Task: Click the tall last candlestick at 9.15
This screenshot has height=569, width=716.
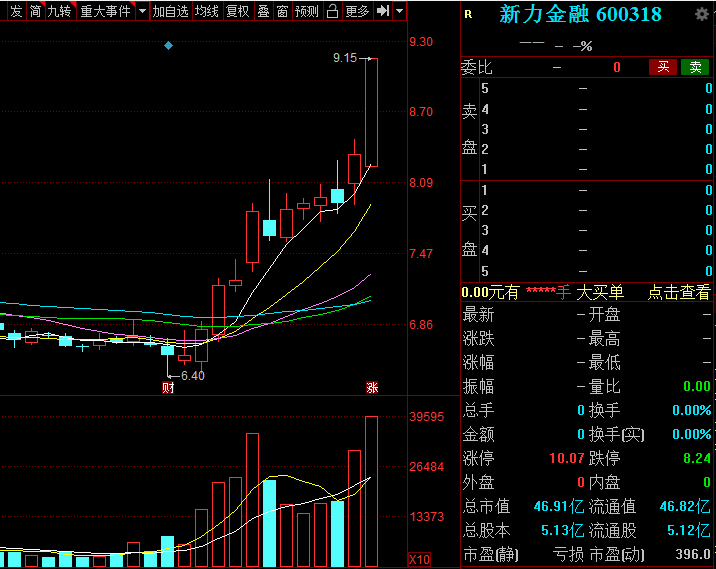Action: 371,112
